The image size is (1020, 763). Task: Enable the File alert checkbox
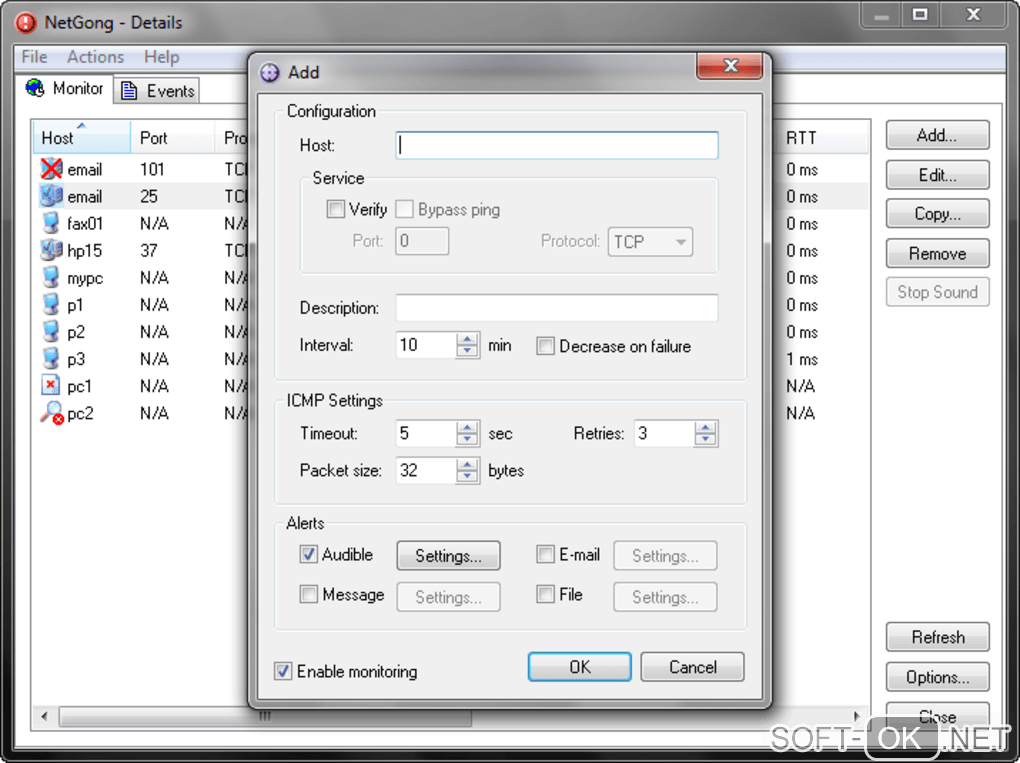point(545,594)
